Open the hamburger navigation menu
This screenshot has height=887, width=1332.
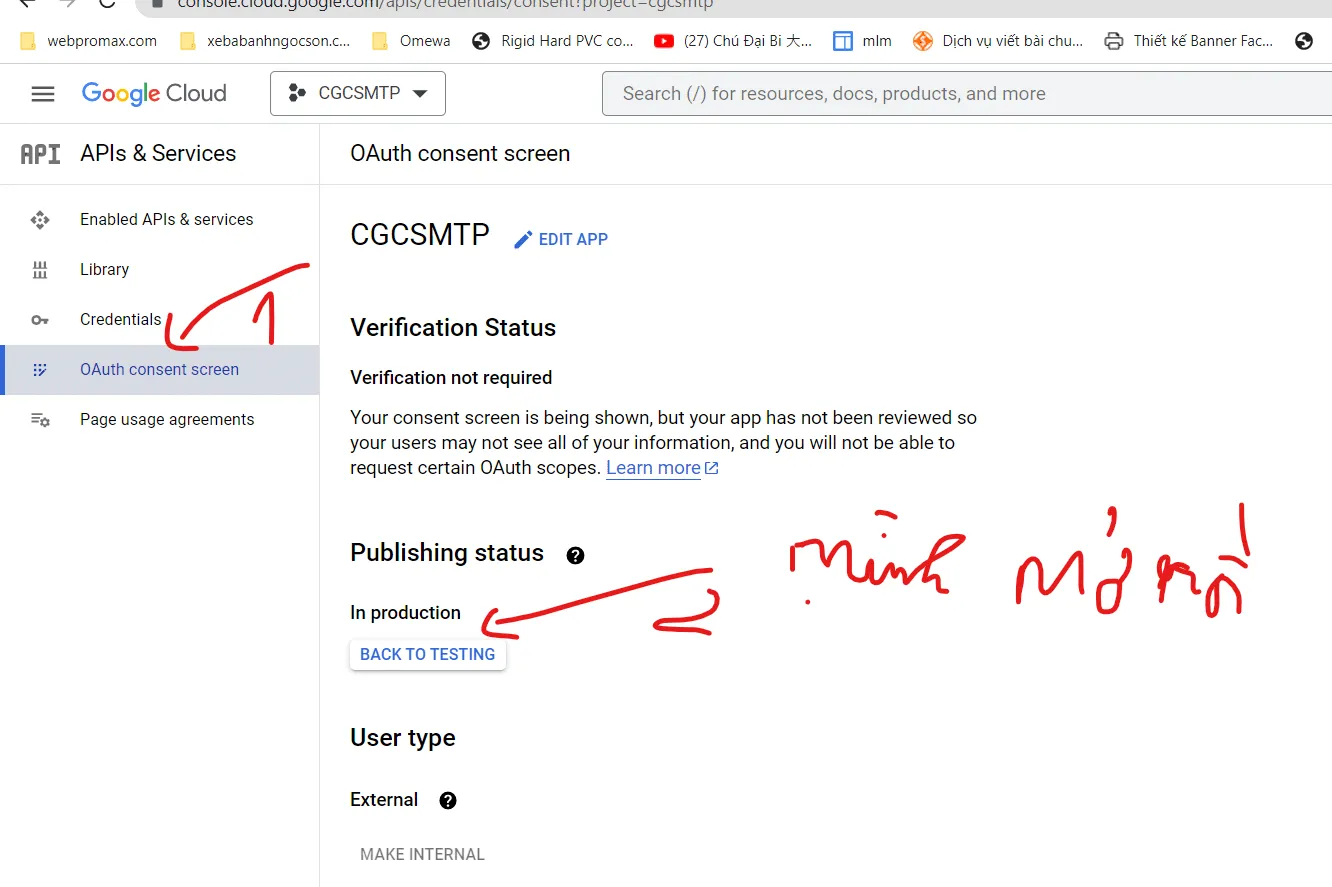[x=43, y=94]
